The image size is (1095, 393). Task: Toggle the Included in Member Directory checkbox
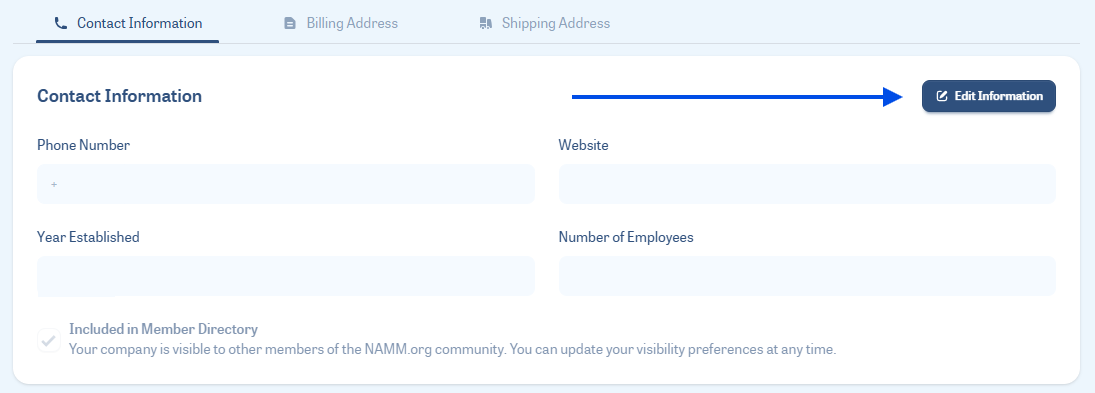pyautogui.click(x=49, y=341)
